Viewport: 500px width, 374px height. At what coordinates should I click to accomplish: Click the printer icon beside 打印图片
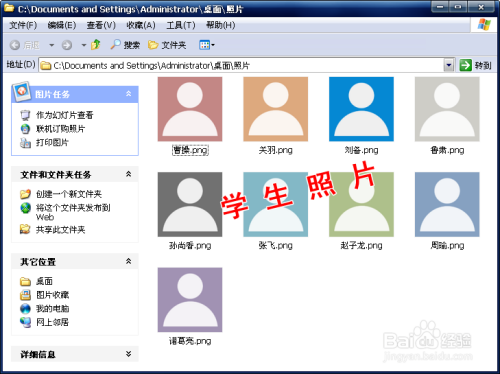click(25, 143)
